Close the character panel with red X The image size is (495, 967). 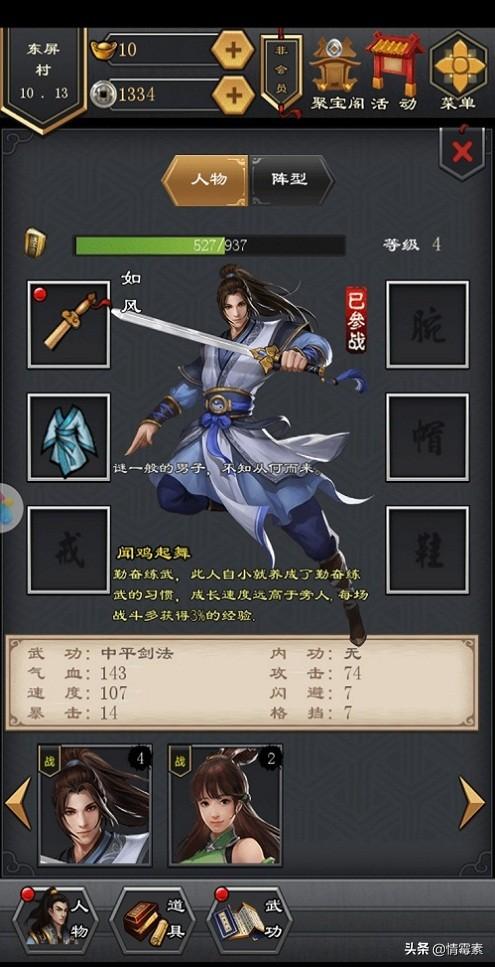click(462, 152)
